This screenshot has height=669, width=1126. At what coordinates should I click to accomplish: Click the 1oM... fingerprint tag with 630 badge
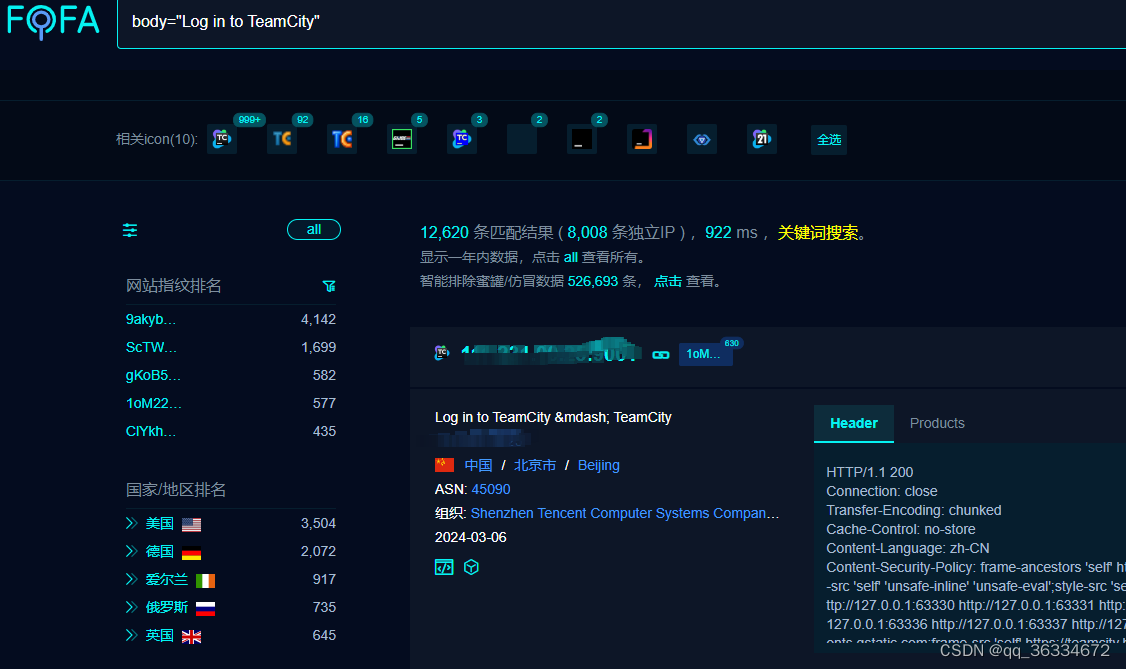pyautogui.click(x=706, y=353)
